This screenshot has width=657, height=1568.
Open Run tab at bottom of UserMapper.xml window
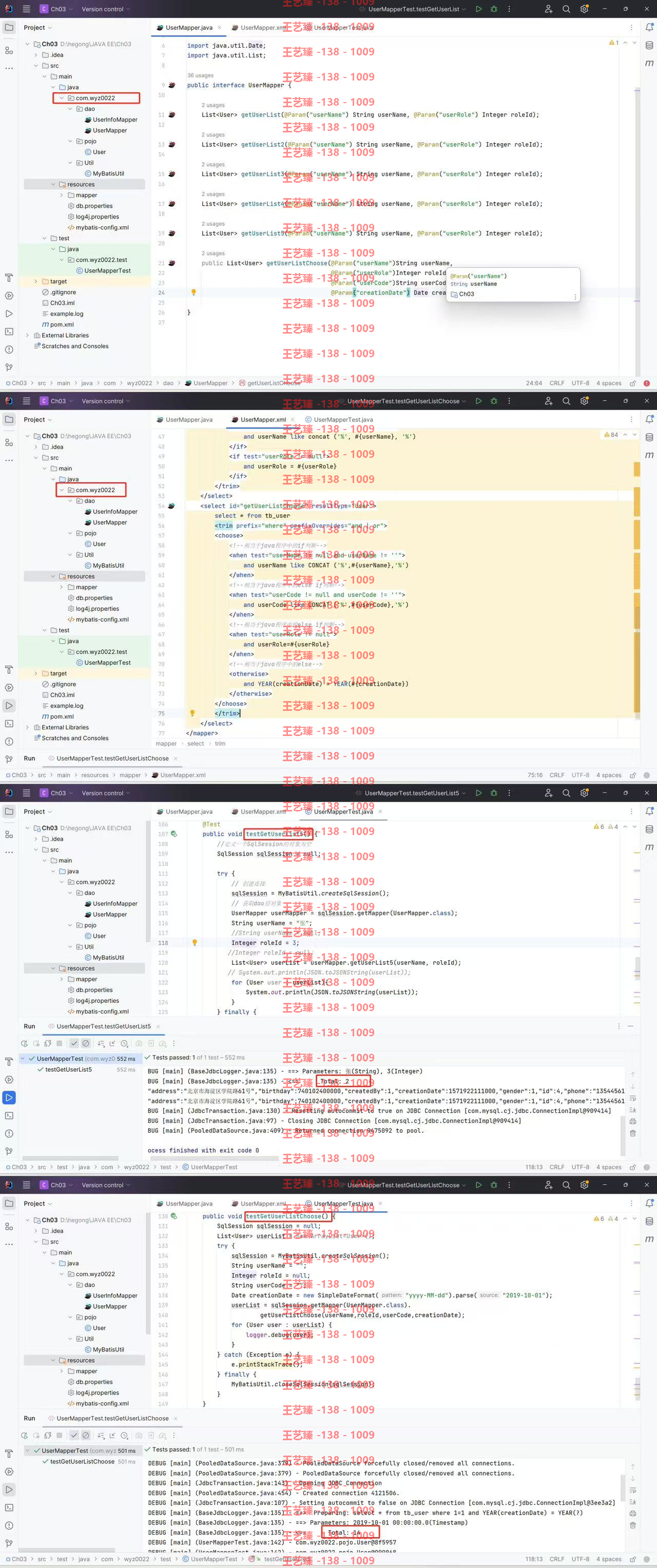point(29,759)
